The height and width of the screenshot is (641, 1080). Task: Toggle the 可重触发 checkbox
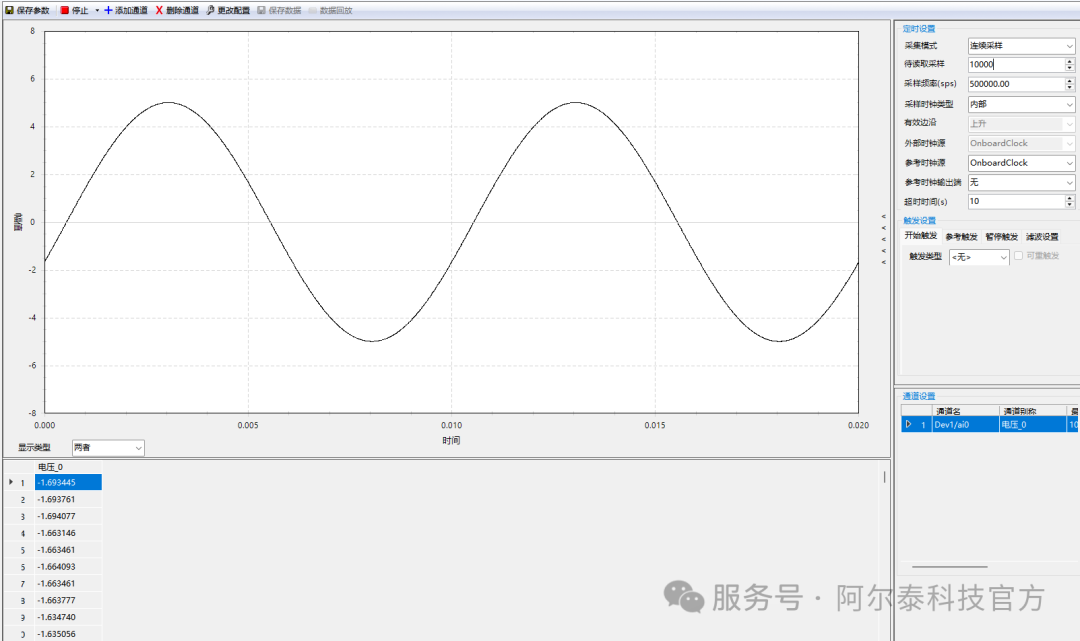pyautogui.click(x=1019, y=257)
